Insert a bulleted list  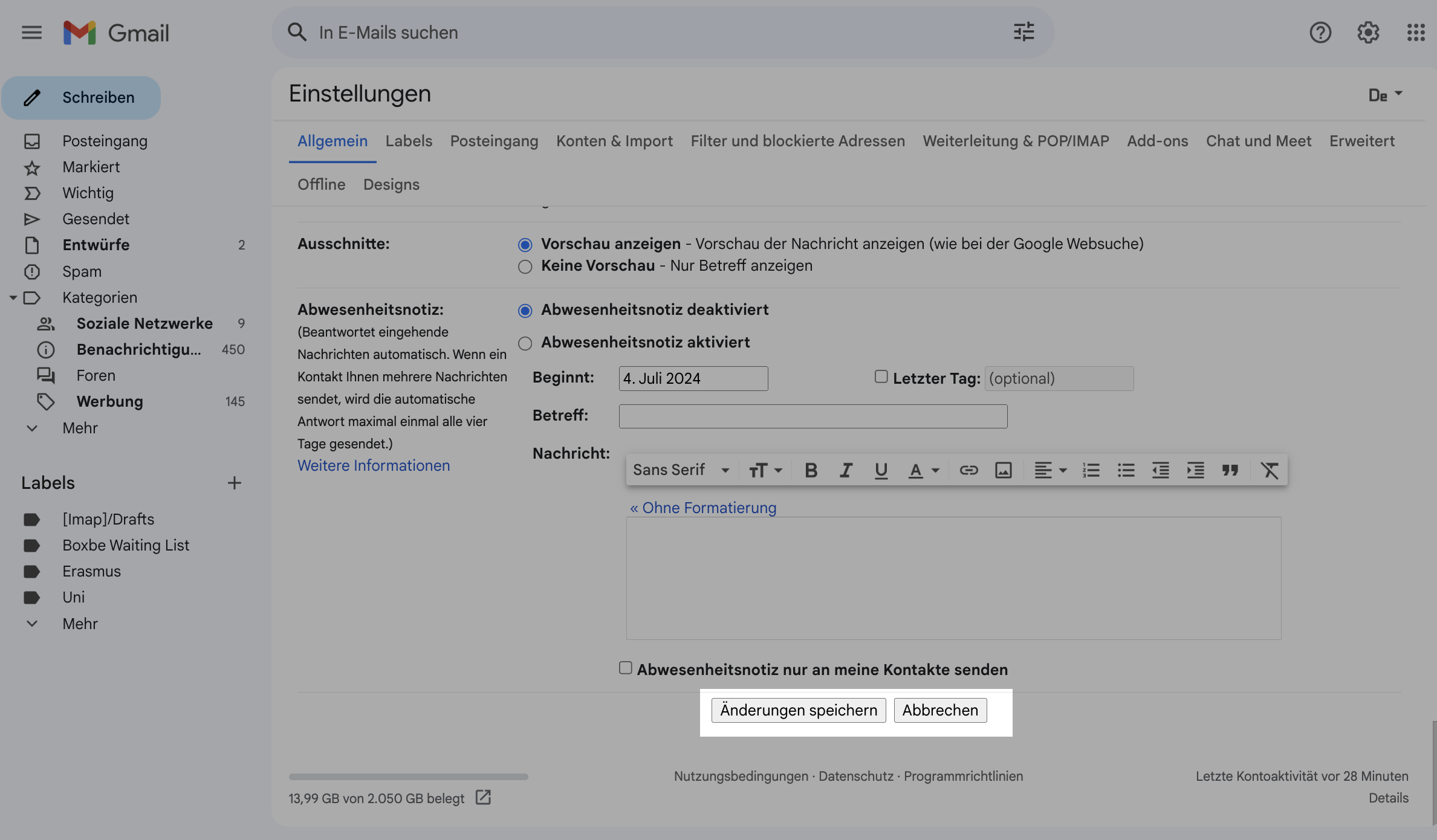[1126, 470]
